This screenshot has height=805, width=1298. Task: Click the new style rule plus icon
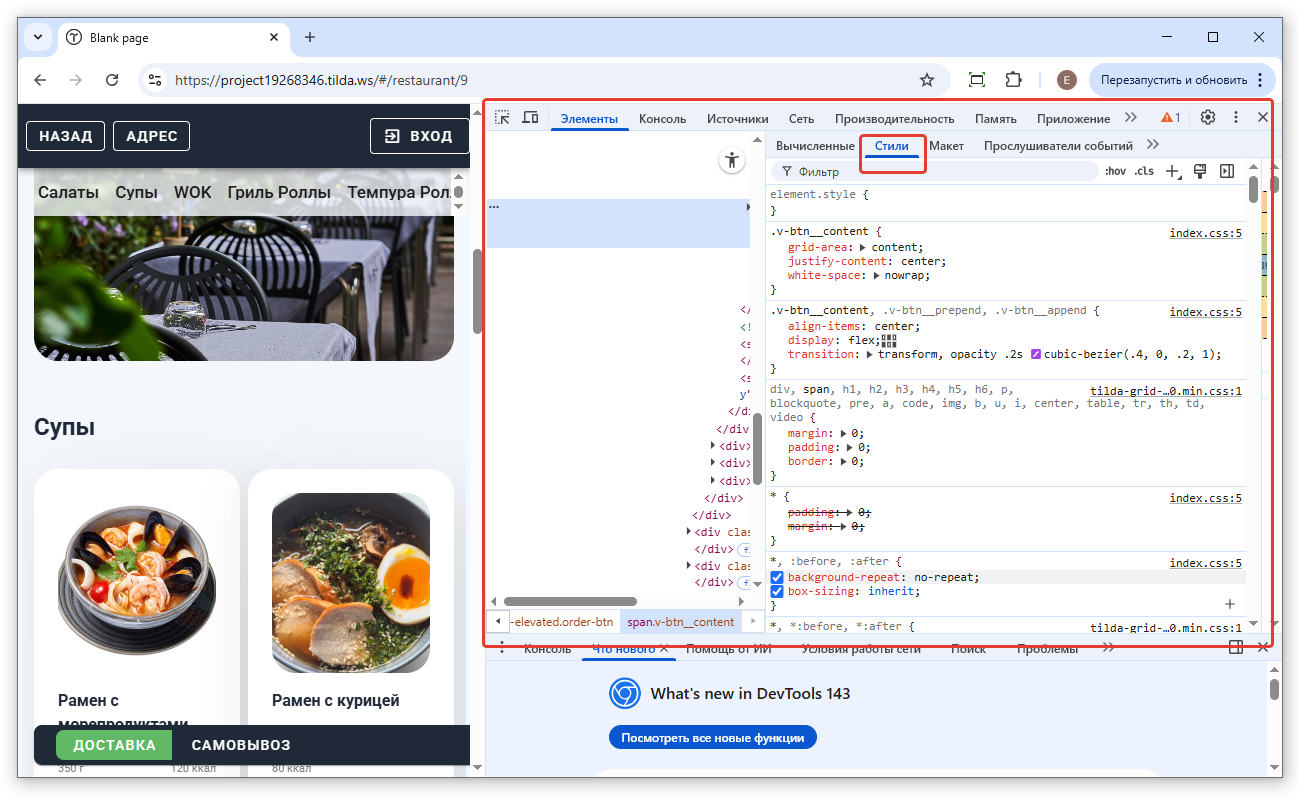click(1173, 171)
